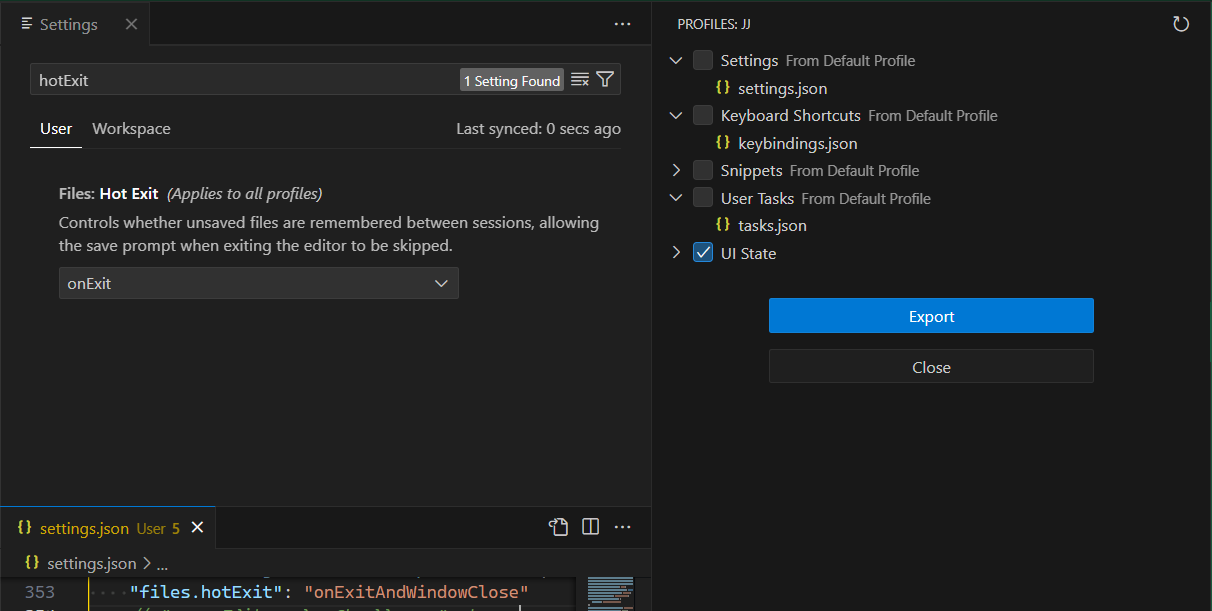This screenshot has width=1212, height=611.
Task: Open the Files: Hot Exit dropdown
Action: (258, 283)
